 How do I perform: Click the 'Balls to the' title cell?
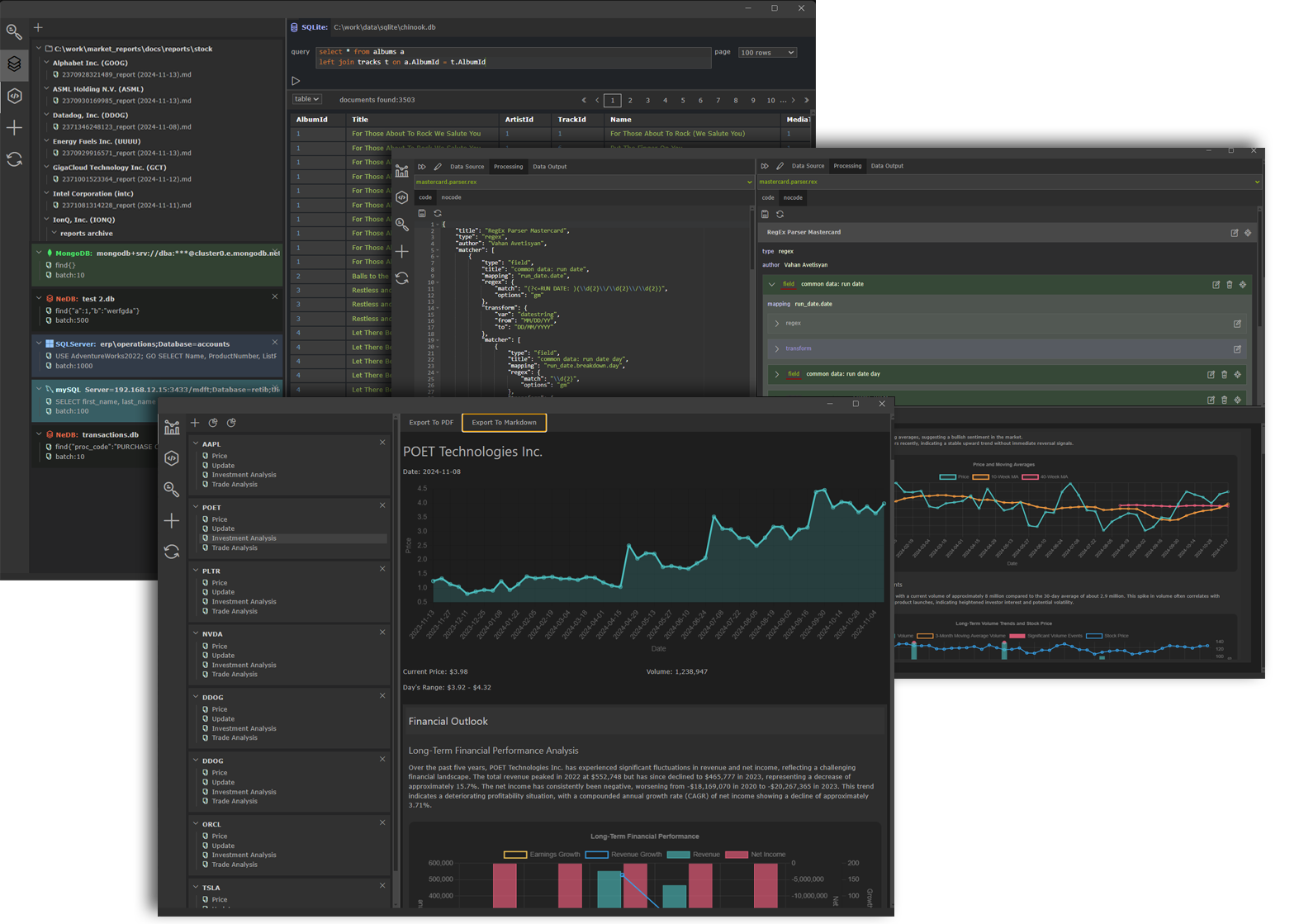coord(370,277)
